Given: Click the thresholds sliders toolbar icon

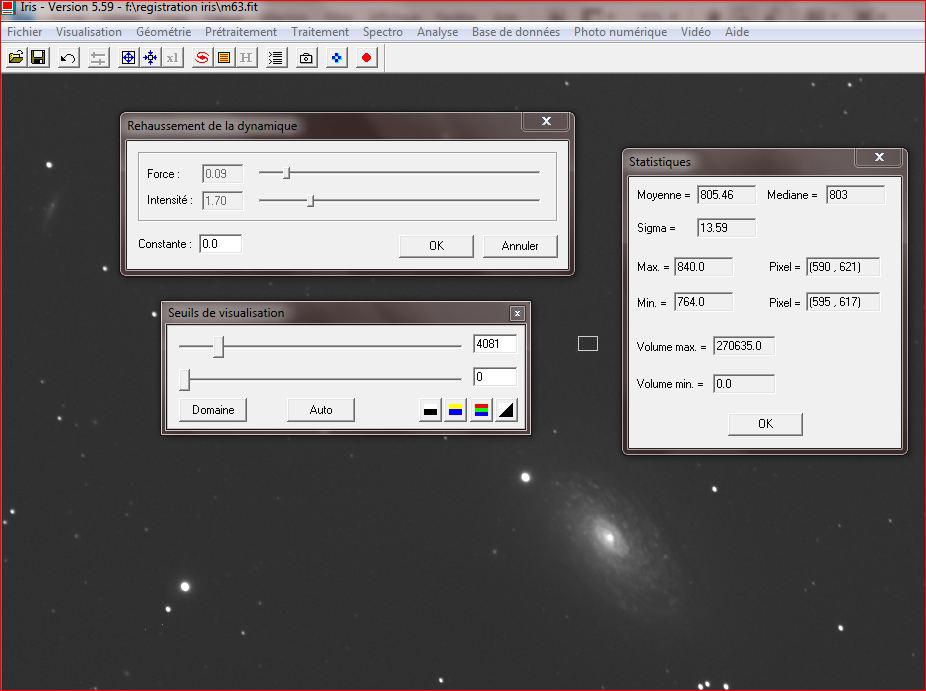Looking at the screenshot, I should point(99,58).
